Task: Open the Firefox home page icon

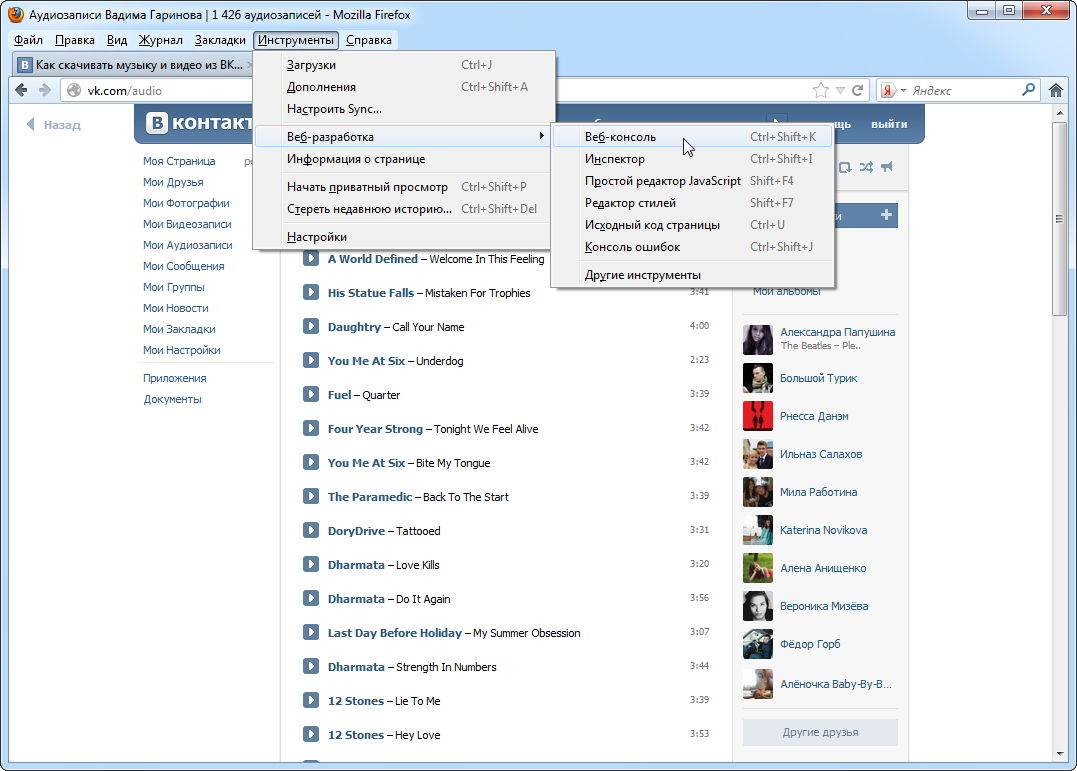Action: 1056,90
